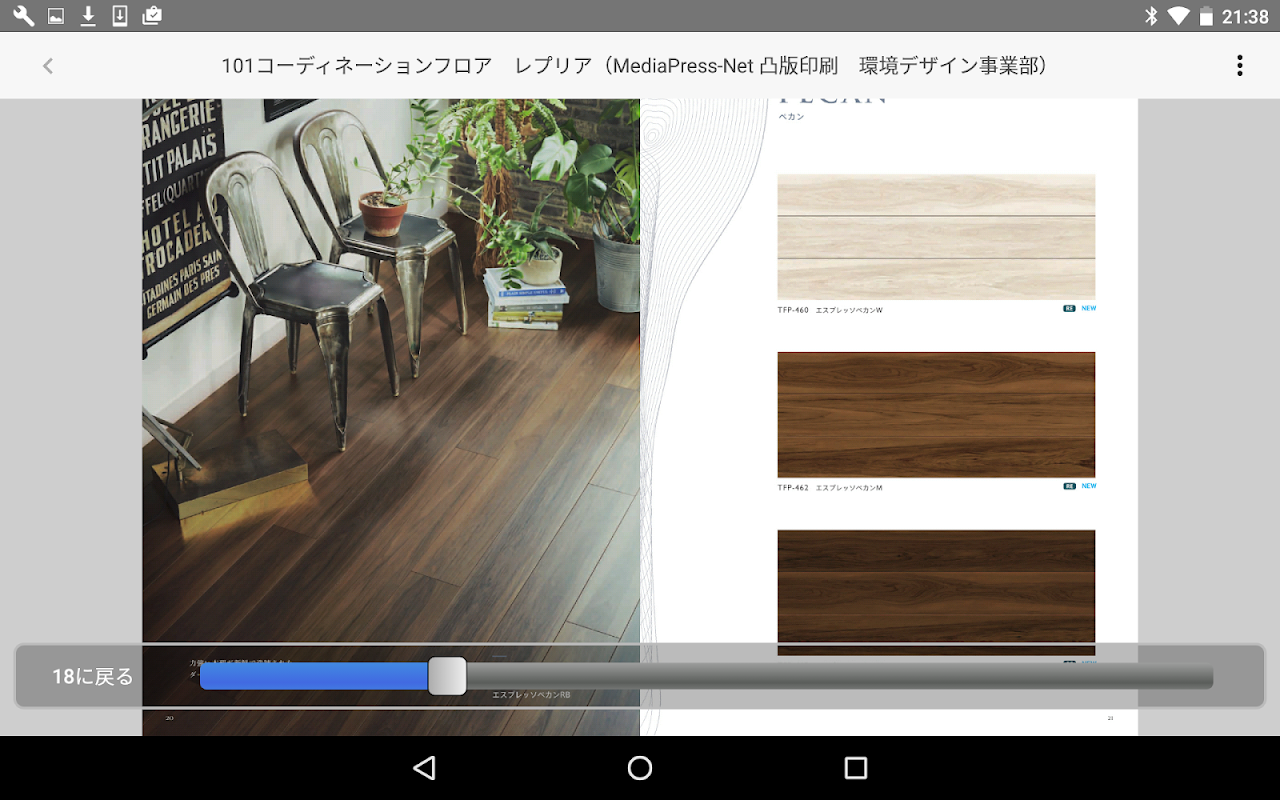
Task: Select the TFP-462 medium brown floor sample
Action: pyautogui.click(x=936, y=415)
